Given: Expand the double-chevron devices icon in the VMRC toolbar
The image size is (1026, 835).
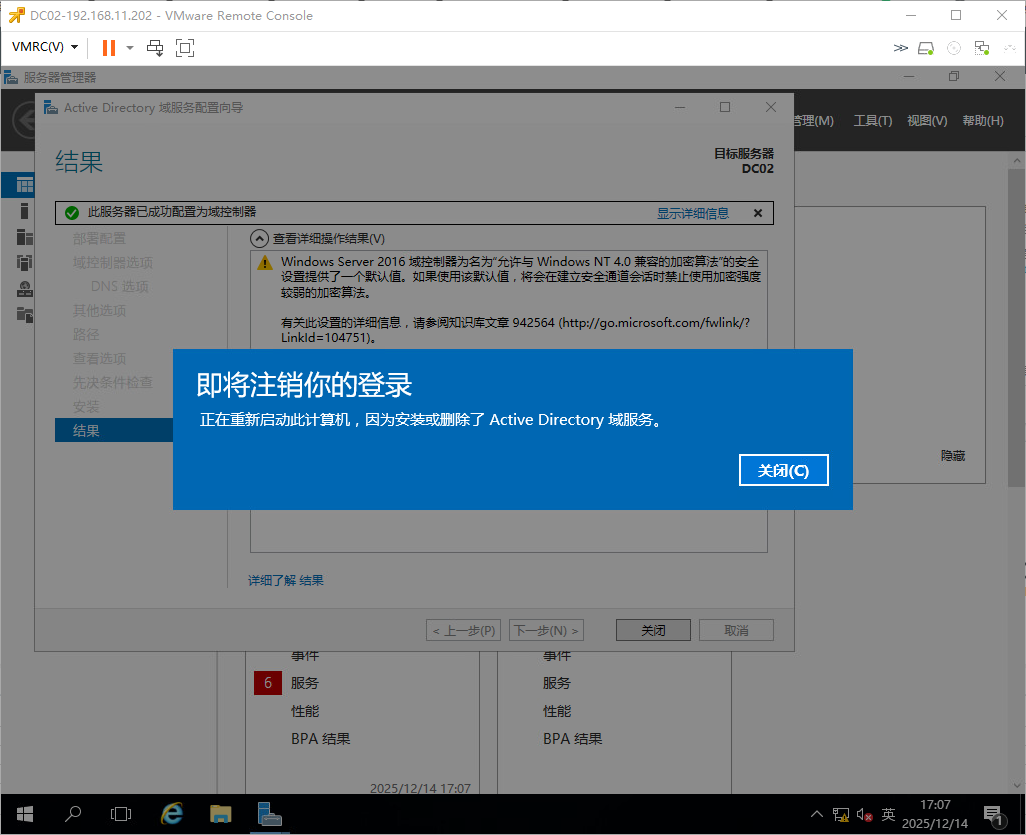Looking at the screenshot, I should coord(901,48).
